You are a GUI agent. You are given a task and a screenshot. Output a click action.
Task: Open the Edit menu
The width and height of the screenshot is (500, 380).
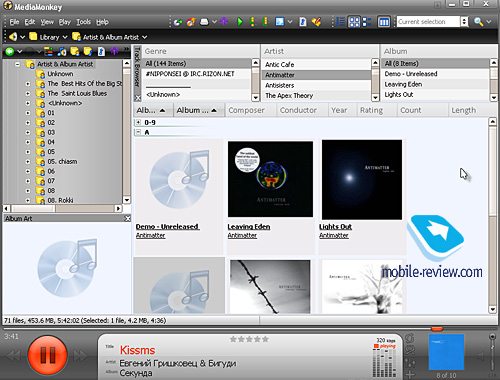[30, 22]
